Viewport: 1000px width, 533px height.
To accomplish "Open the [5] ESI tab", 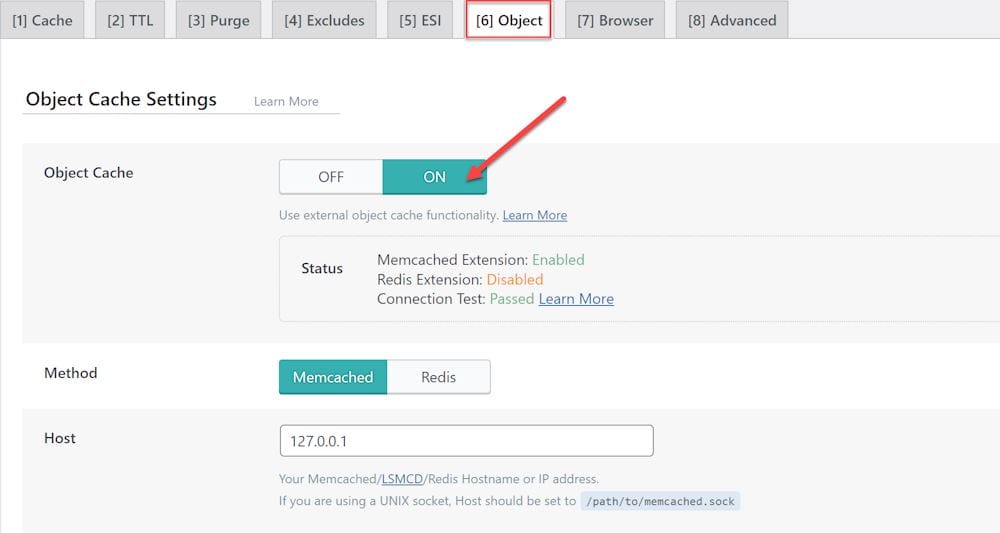I will point(420,20).
